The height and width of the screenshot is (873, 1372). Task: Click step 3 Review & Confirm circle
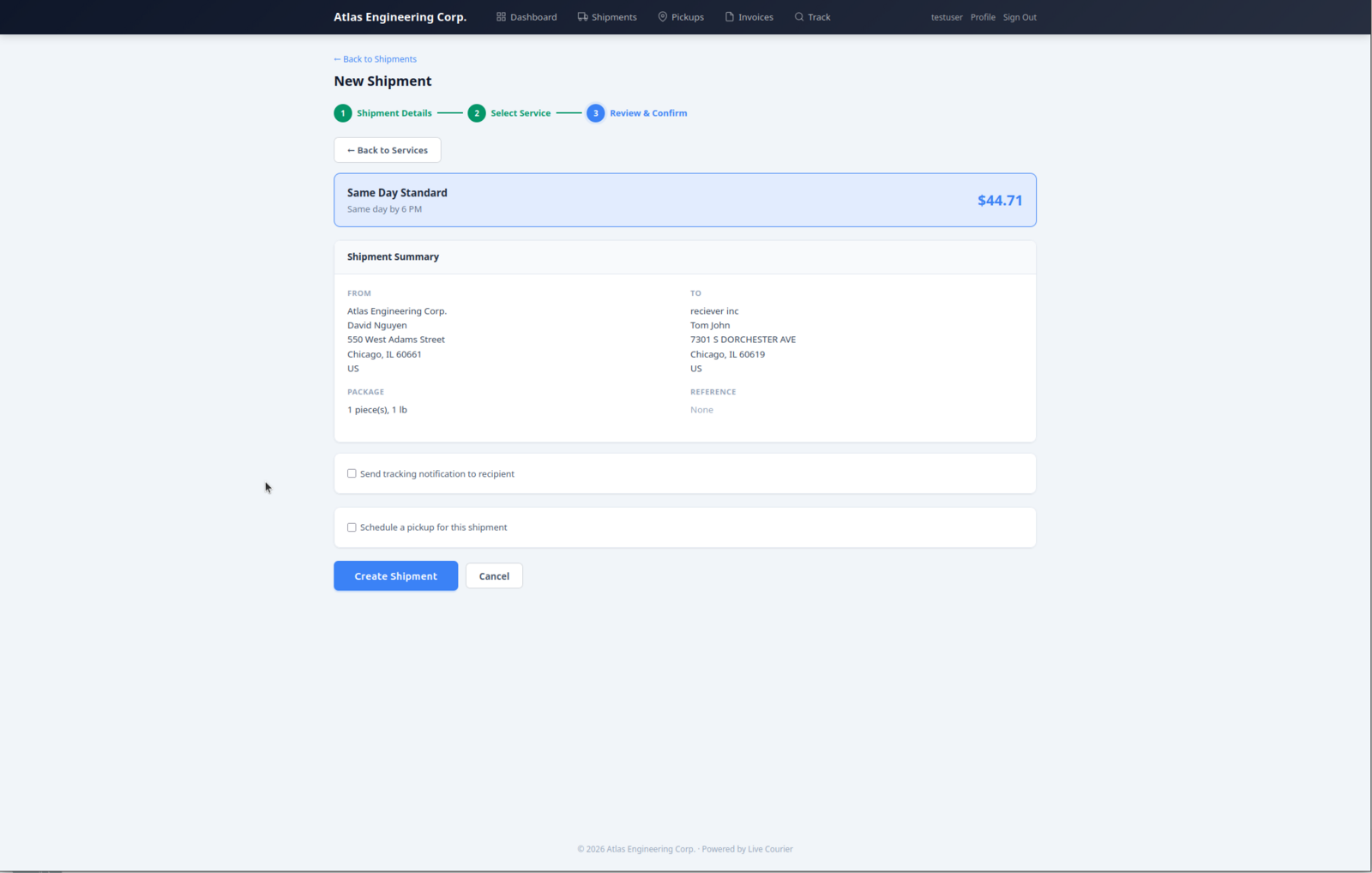tap(595, 113)
